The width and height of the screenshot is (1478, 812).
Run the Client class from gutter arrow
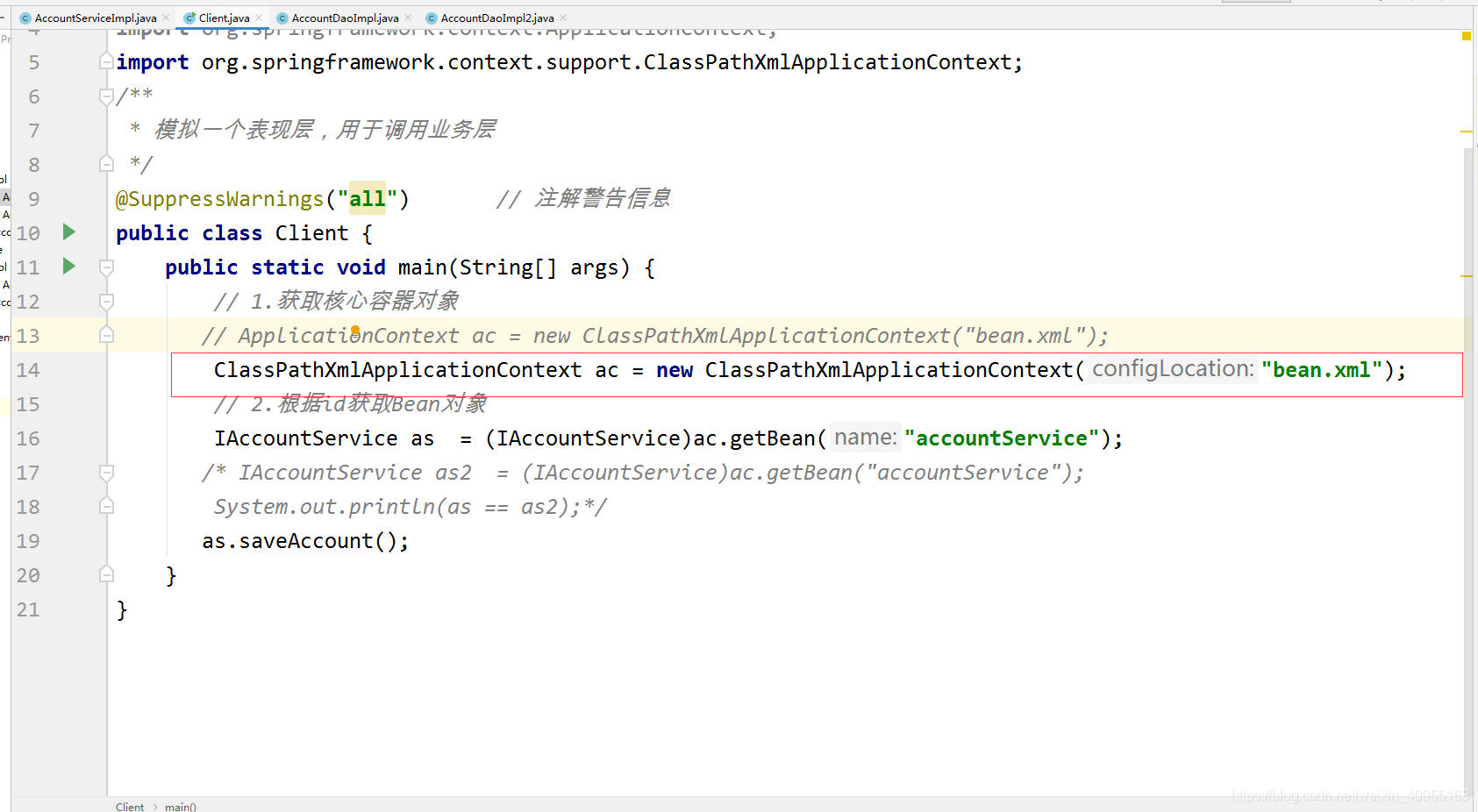coord(69,231)
